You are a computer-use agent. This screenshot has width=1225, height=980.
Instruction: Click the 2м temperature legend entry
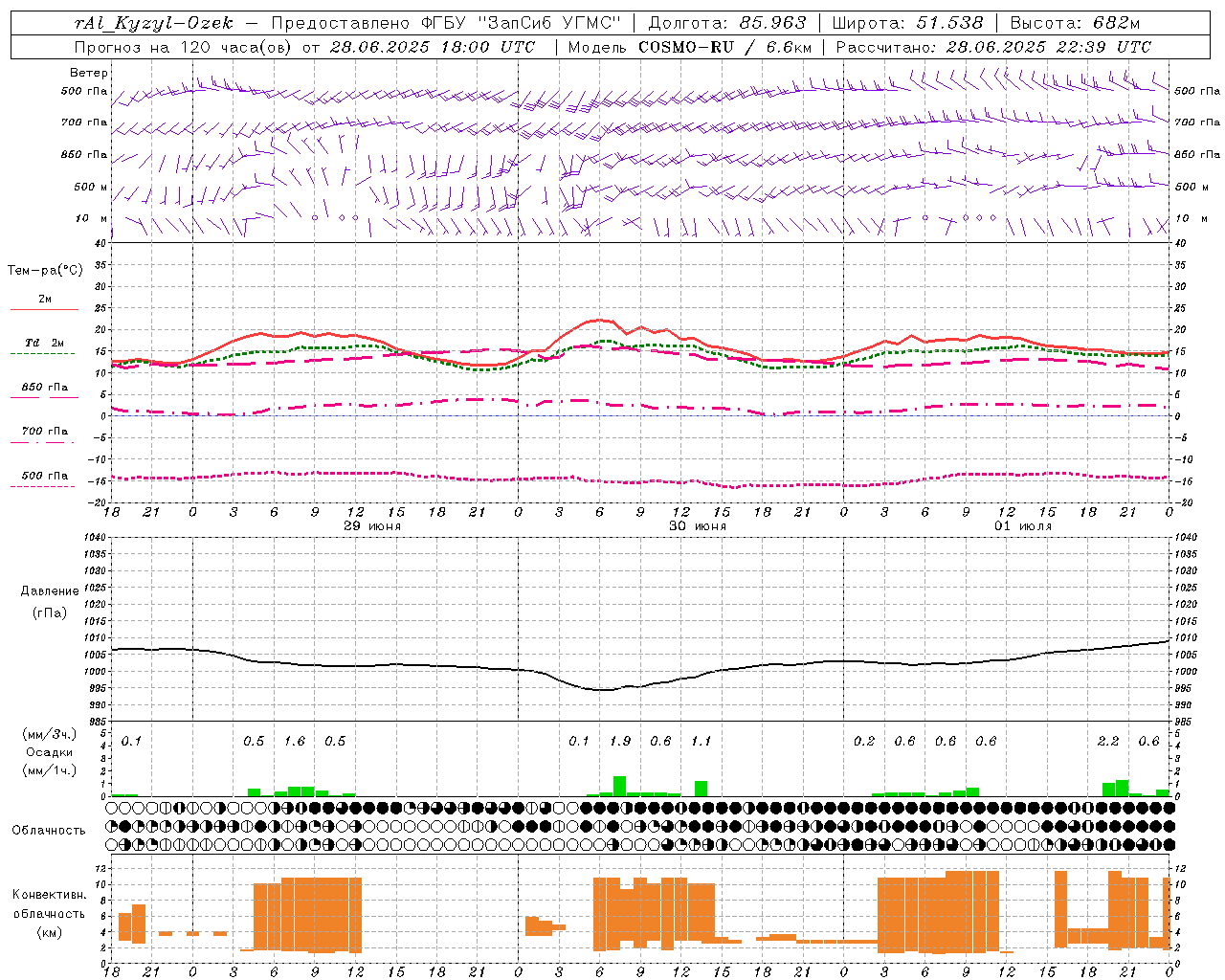click(x=45, y=300)
